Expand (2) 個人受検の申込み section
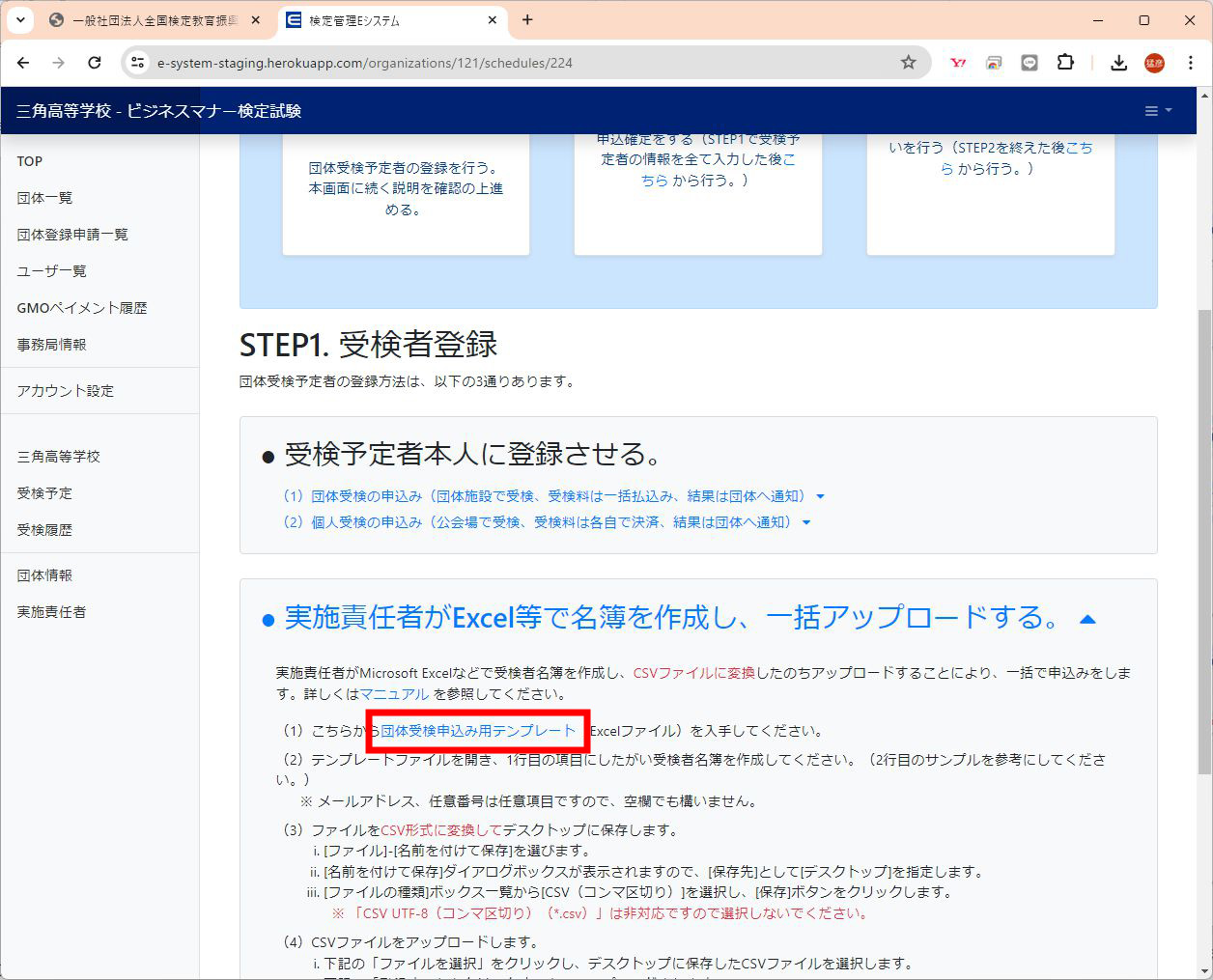Image resolution: width=1213 pixels, height=980 pixels. click(x=547, y=522)
